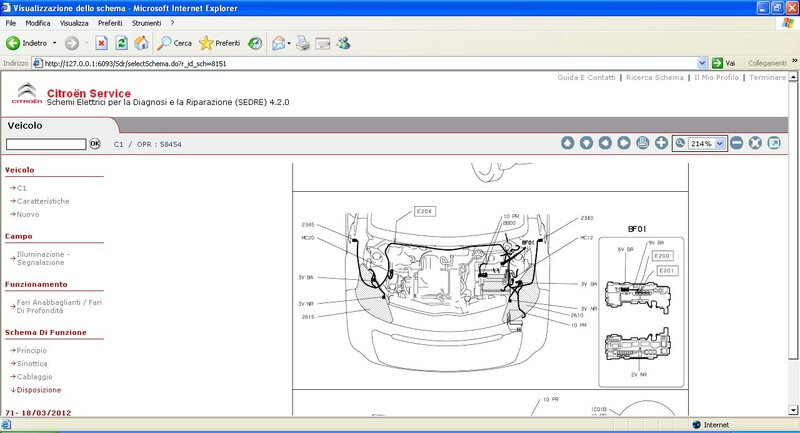Image resolution: width=800 pixels, height=433 pixels.
Task: Open the schematic in a new window
Action: coord(775,144)
